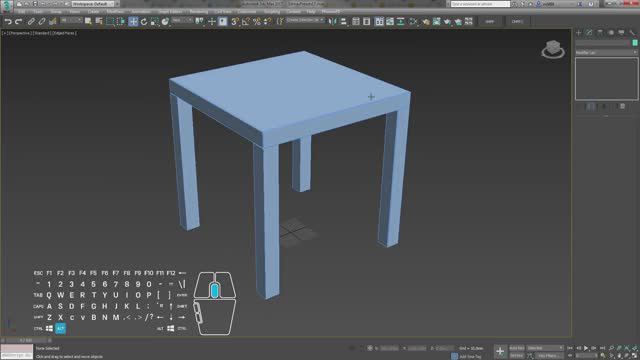
Task: Open the Layer Explorer
Action: 367,21
